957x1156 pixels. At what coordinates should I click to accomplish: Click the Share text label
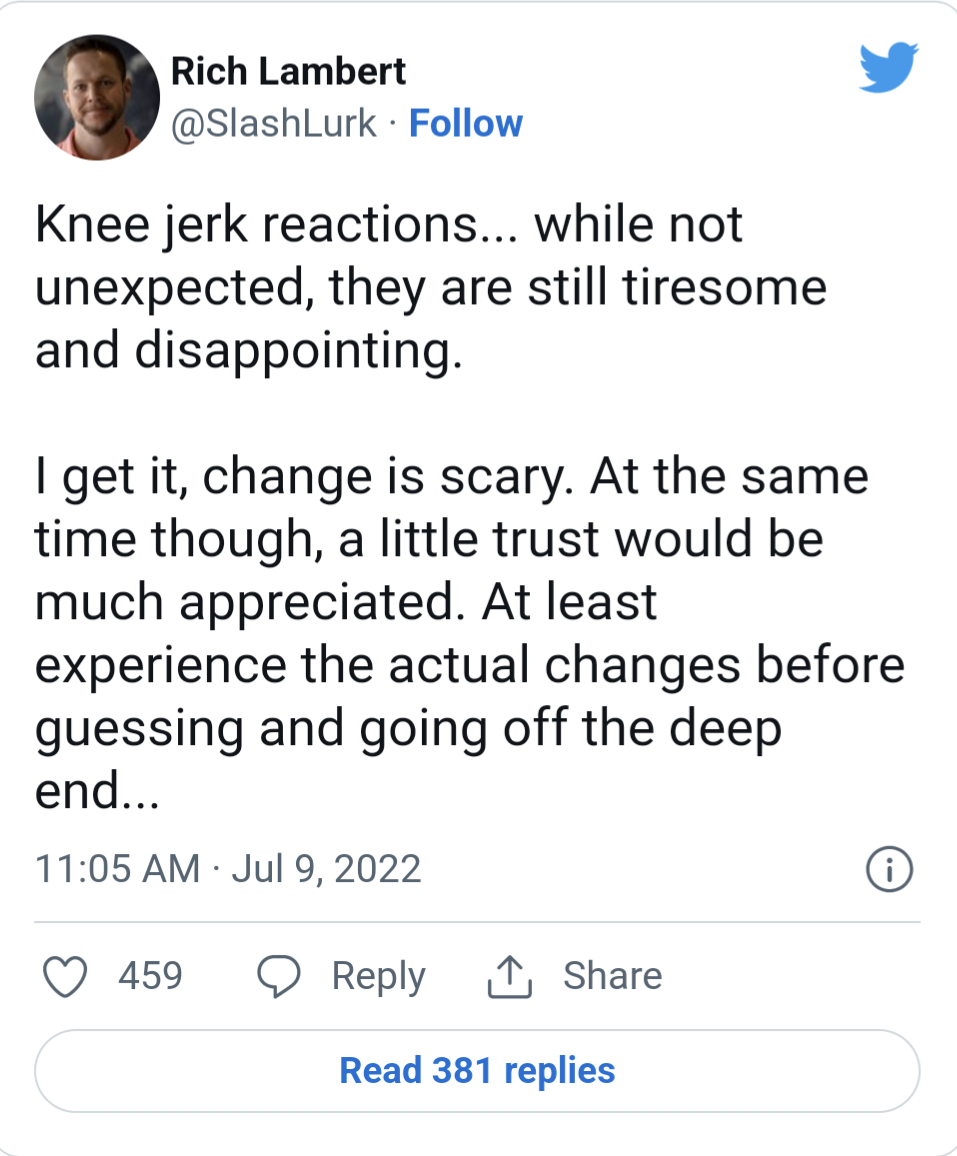tap(612, 976)
